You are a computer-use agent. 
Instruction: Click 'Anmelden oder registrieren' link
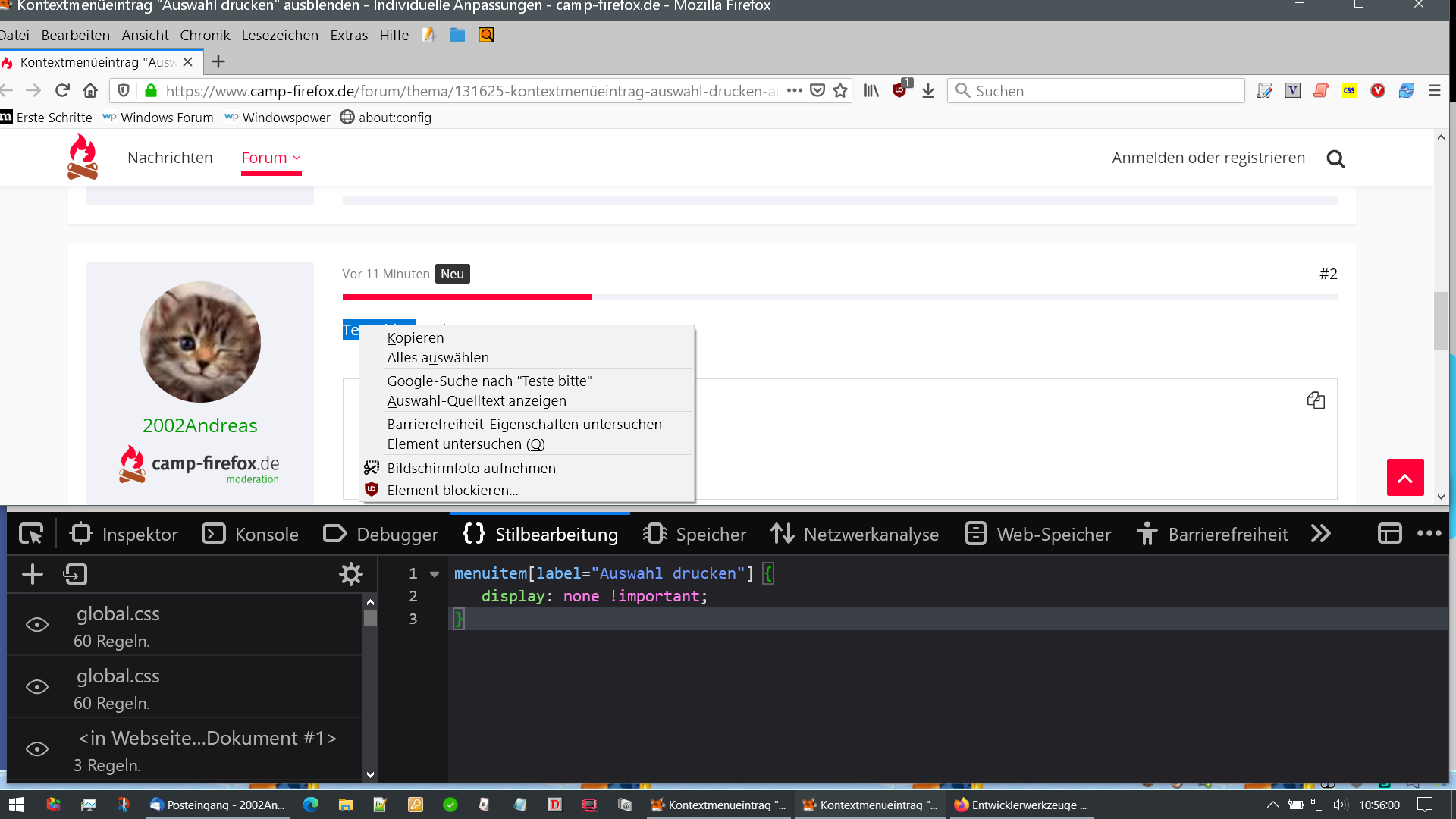click(x=1208, y=158)
